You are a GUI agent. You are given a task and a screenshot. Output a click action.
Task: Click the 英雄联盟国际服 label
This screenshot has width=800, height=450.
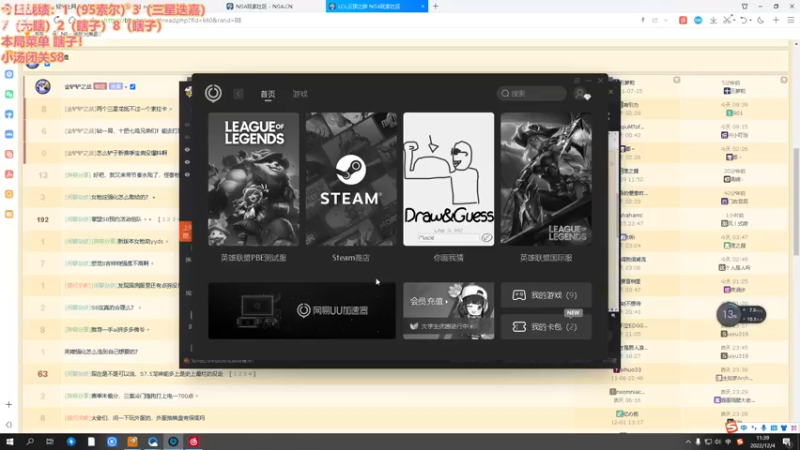point(546,258)
